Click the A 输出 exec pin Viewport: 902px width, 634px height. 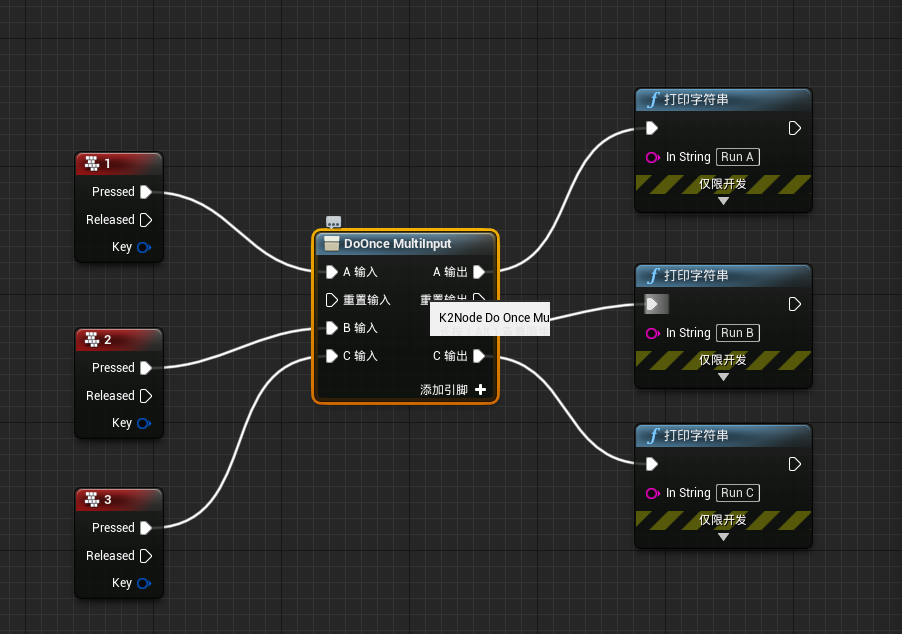coord(479,272)
